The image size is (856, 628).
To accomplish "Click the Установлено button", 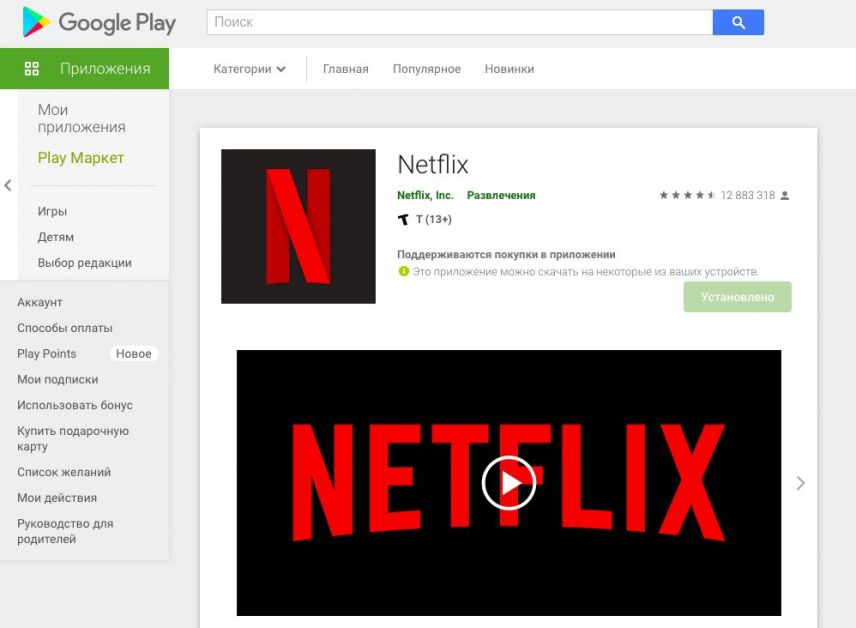I will pyautogui.click(x=738, y=297).
